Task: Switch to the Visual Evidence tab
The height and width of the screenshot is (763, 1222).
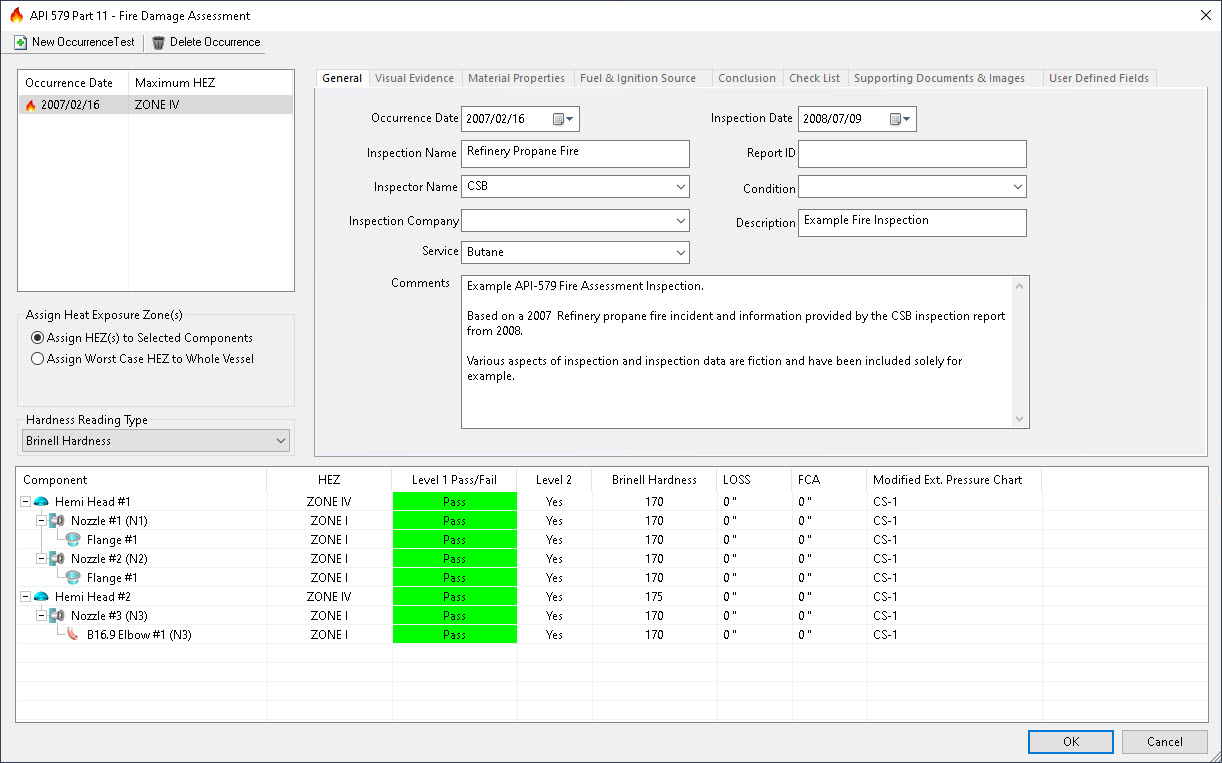Action: [414, 78]
